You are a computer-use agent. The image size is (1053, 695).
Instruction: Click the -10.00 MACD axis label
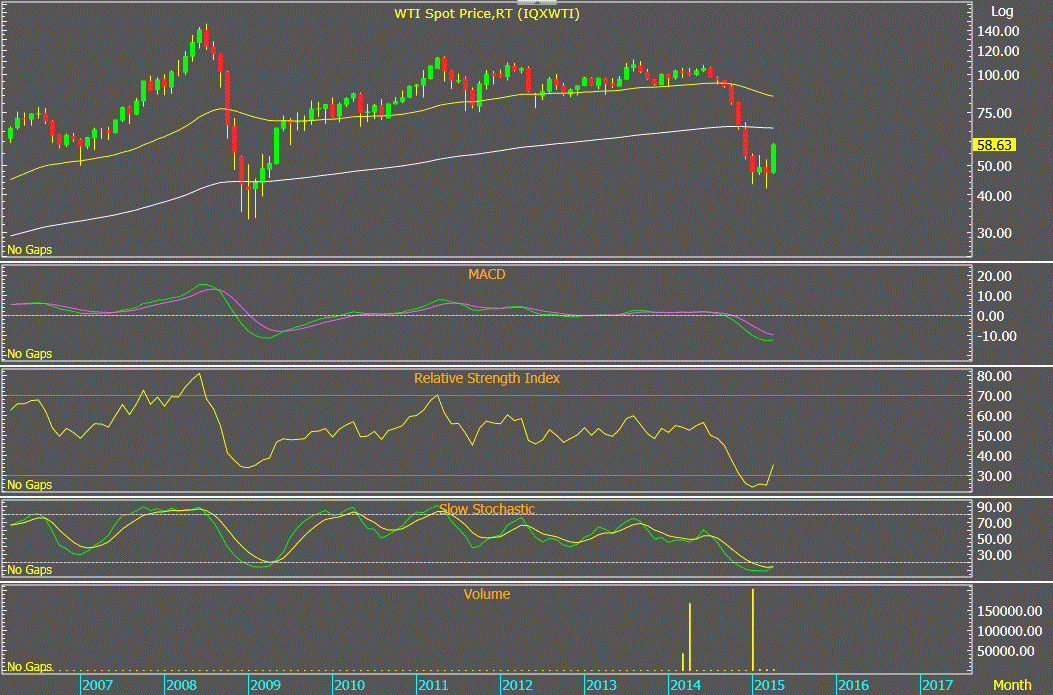(995, 336)
